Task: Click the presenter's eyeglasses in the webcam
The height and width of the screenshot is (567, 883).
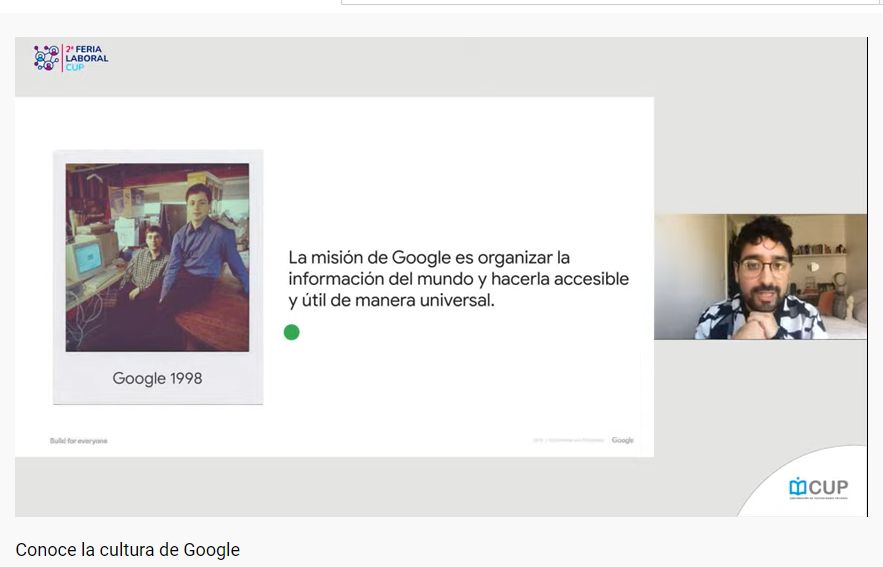Action: click(x=763, y=267)
